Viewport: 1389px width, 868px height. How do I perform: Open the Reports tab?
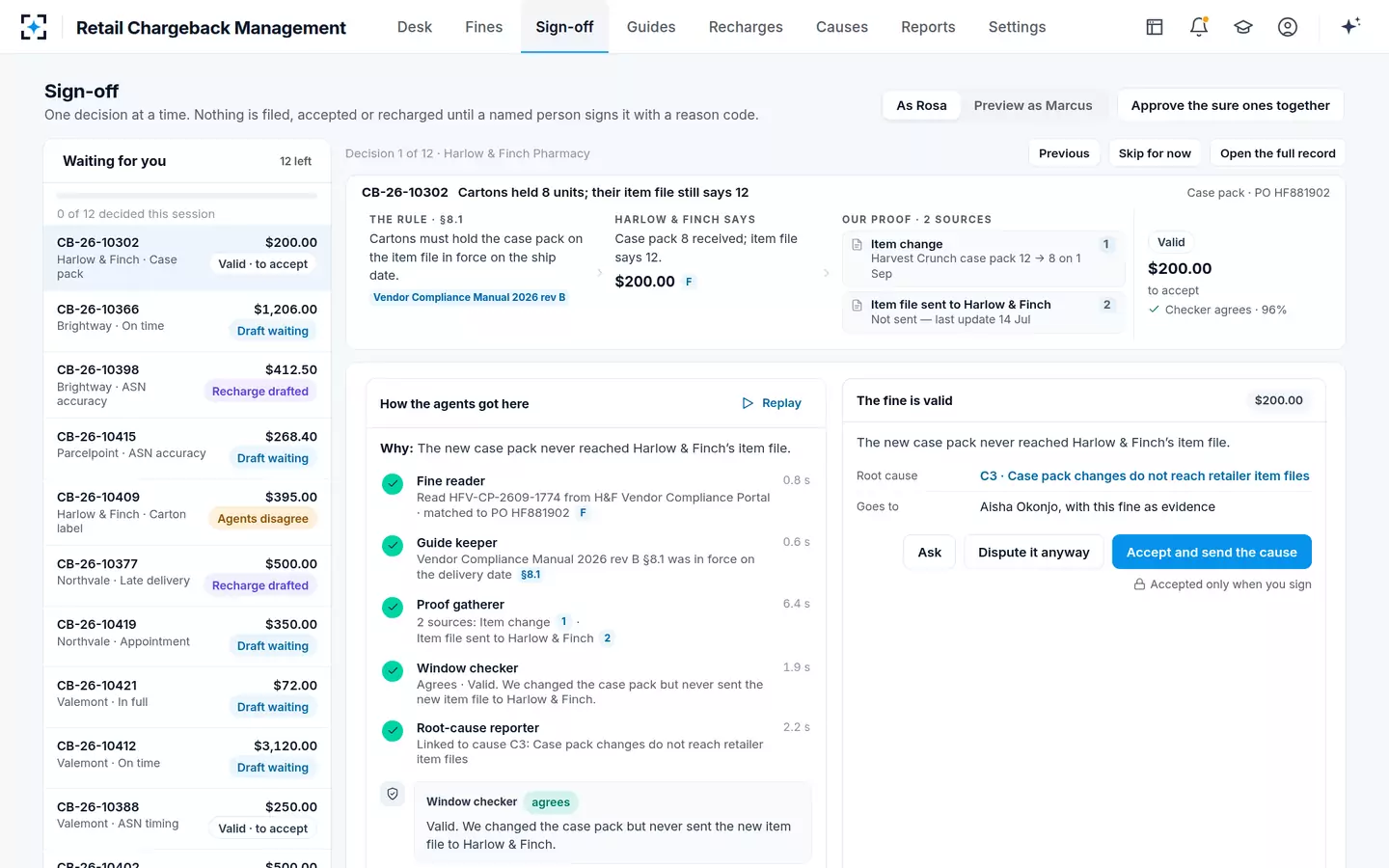pyautogui.click(x=928, y=27)
